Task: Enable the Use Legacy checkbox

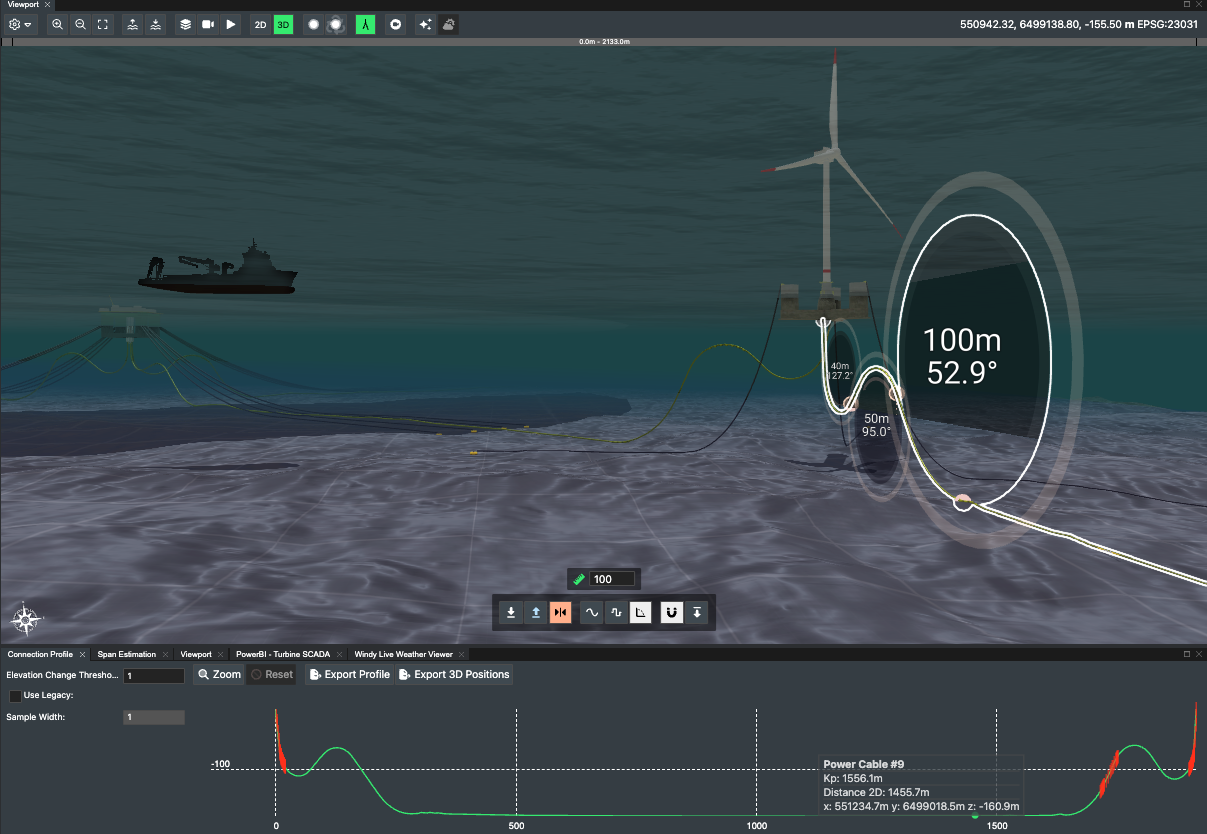Action: click(15, 695)
